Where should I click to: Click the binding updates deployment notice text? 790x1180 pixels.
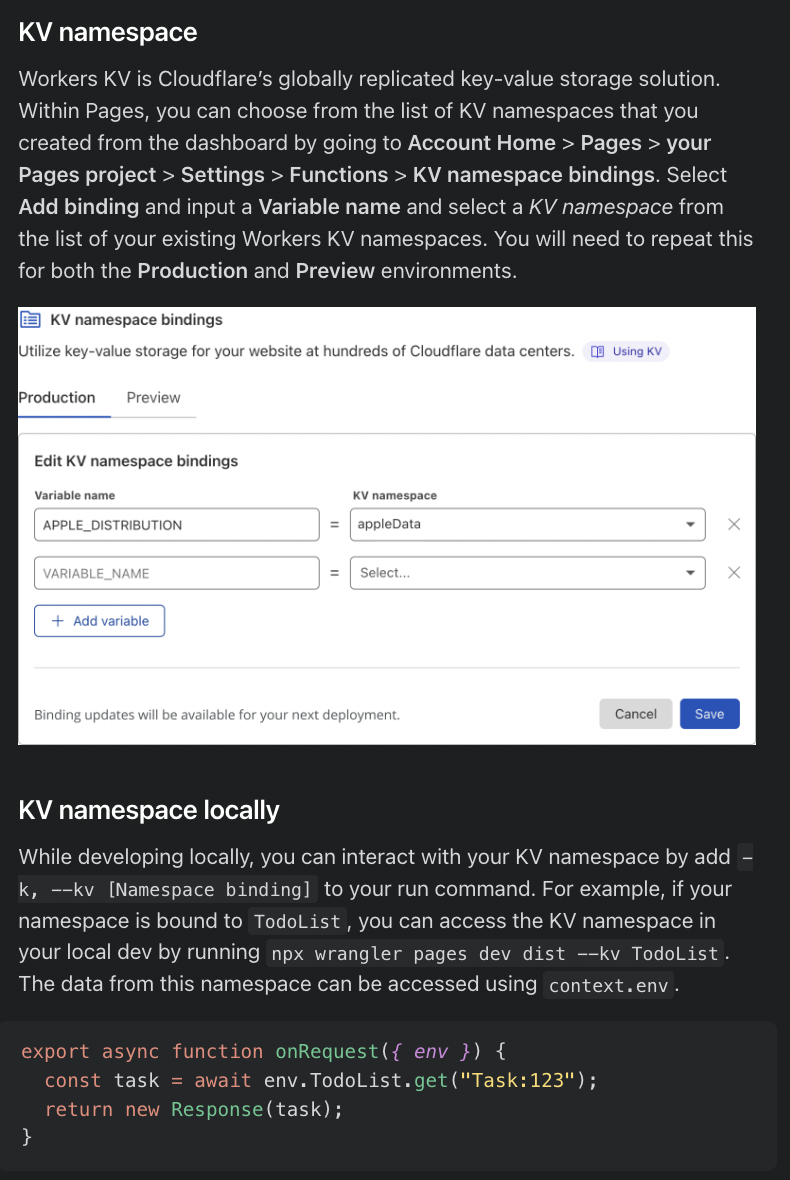[x=217, y=715]
